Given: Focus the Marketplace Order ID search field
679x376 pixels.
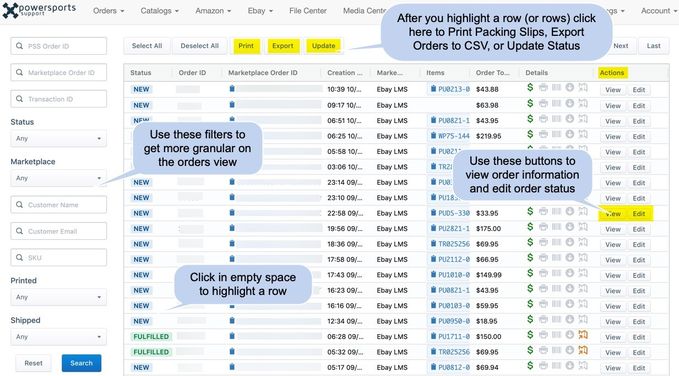Looking at the screenshot, I should coord(58,72).
